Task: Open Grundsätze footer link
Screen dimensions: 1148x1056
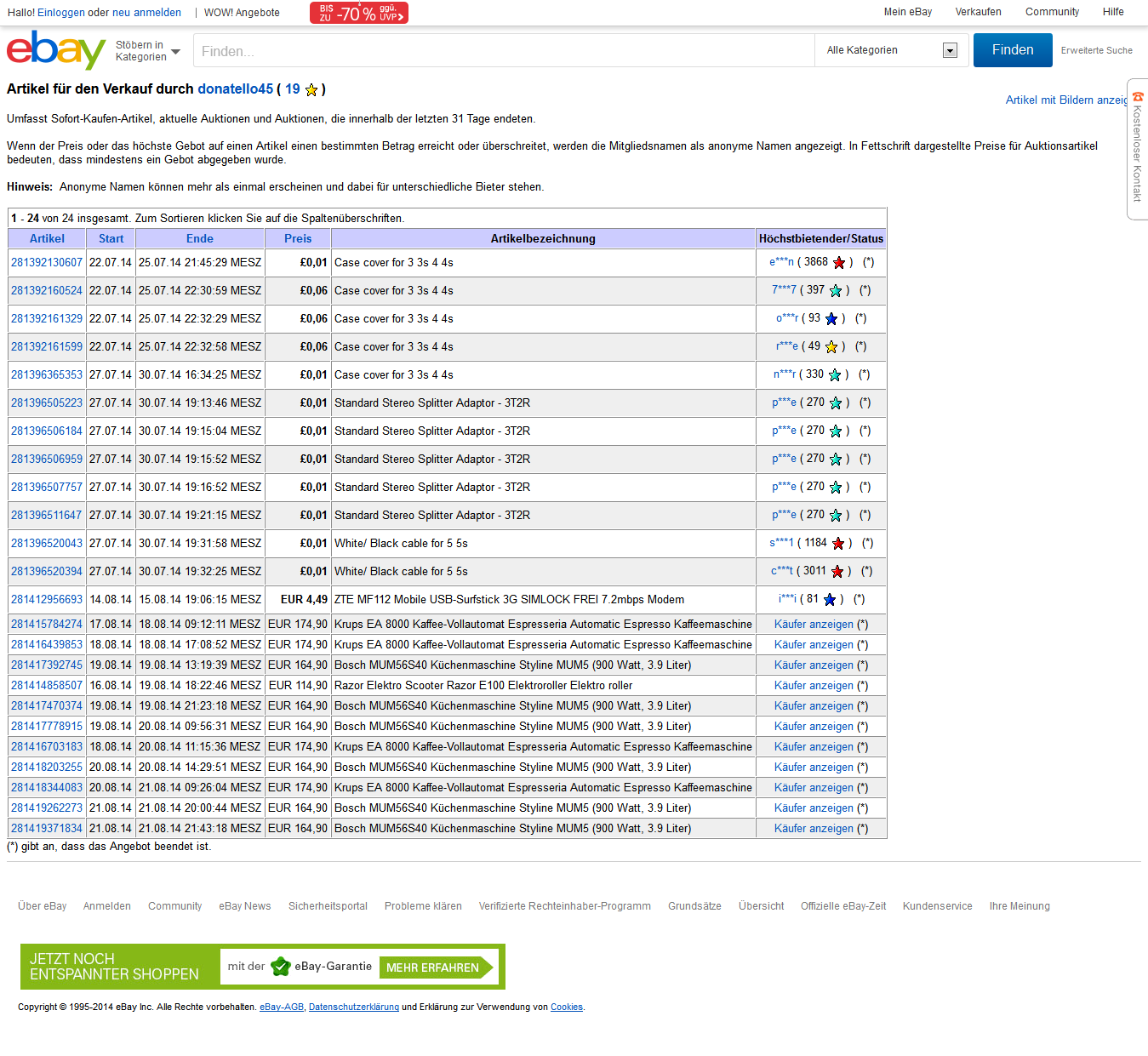Action: 694,906
